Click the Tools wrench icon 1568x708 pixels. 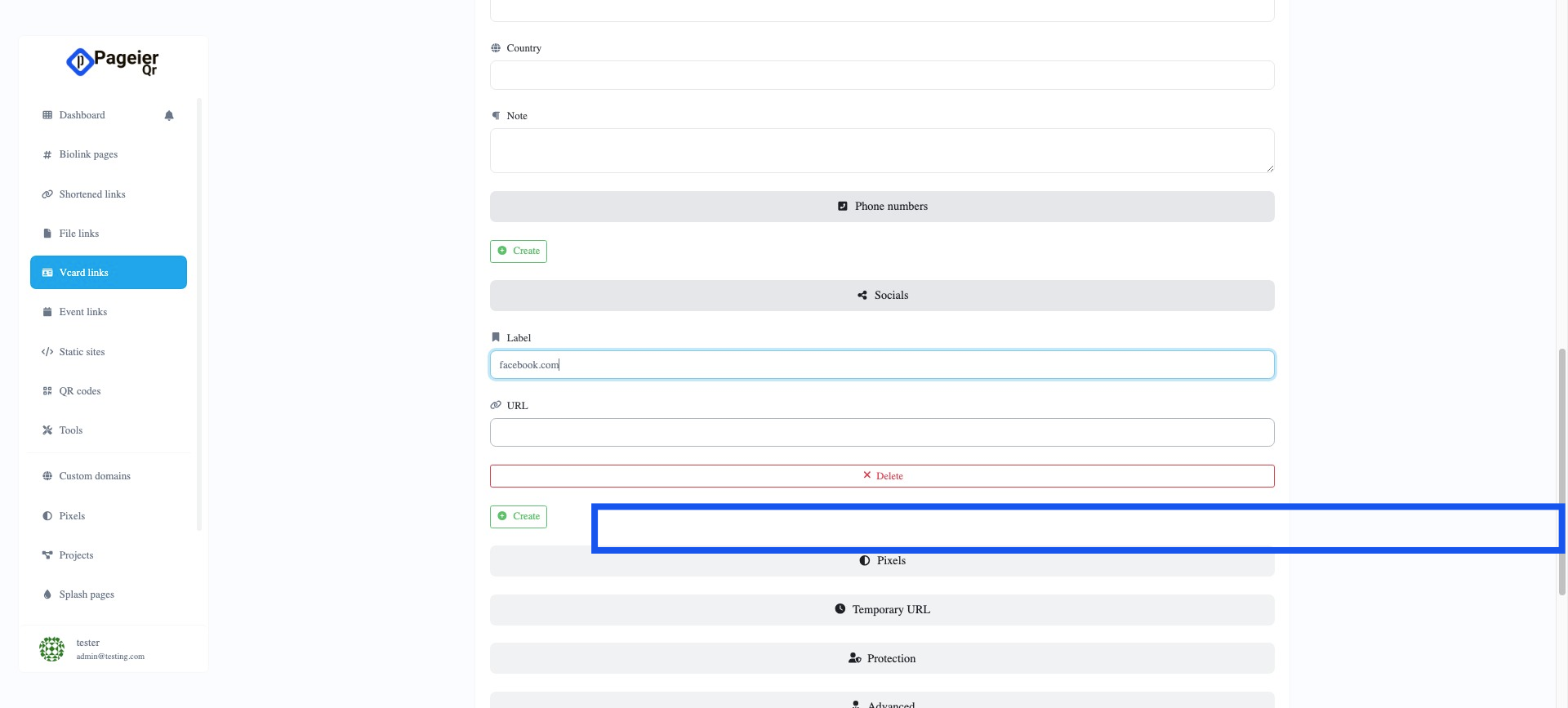coord(47,430)
